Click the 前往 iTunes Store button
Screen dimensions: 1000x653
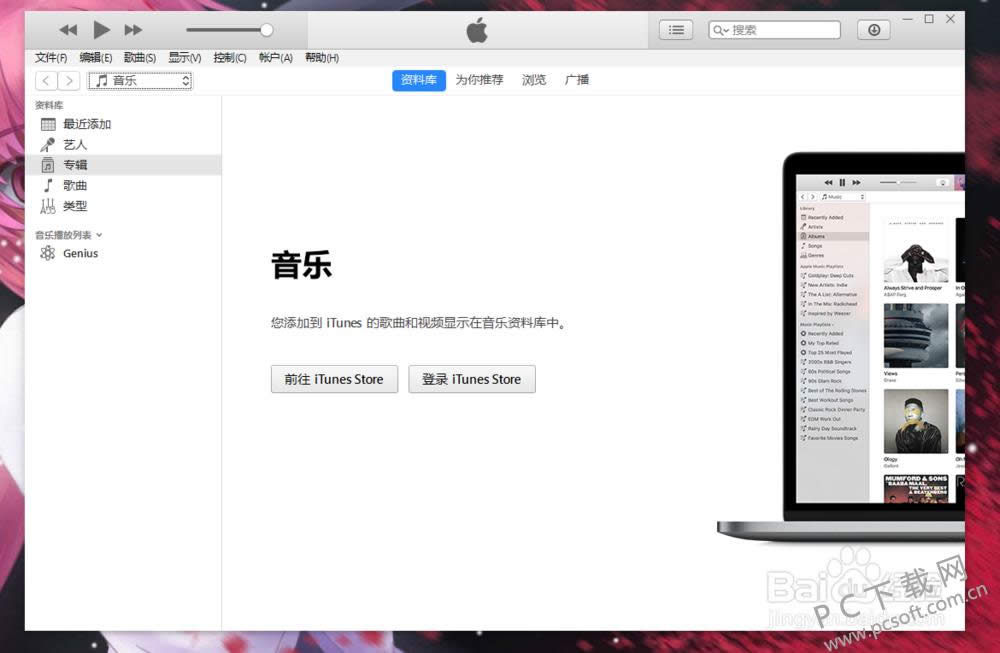(x=334, y=379)
